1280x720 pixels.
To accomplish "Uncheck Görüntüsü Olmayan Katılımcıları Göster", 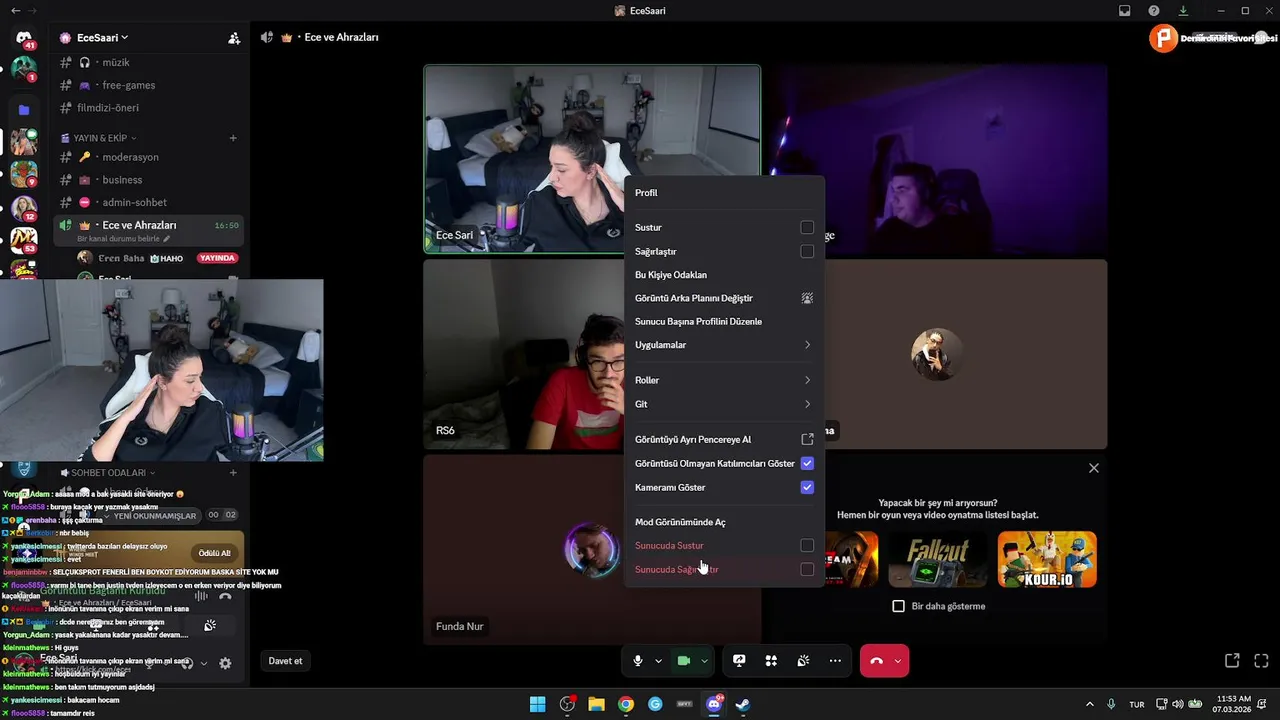I will [x=807, y=463].
